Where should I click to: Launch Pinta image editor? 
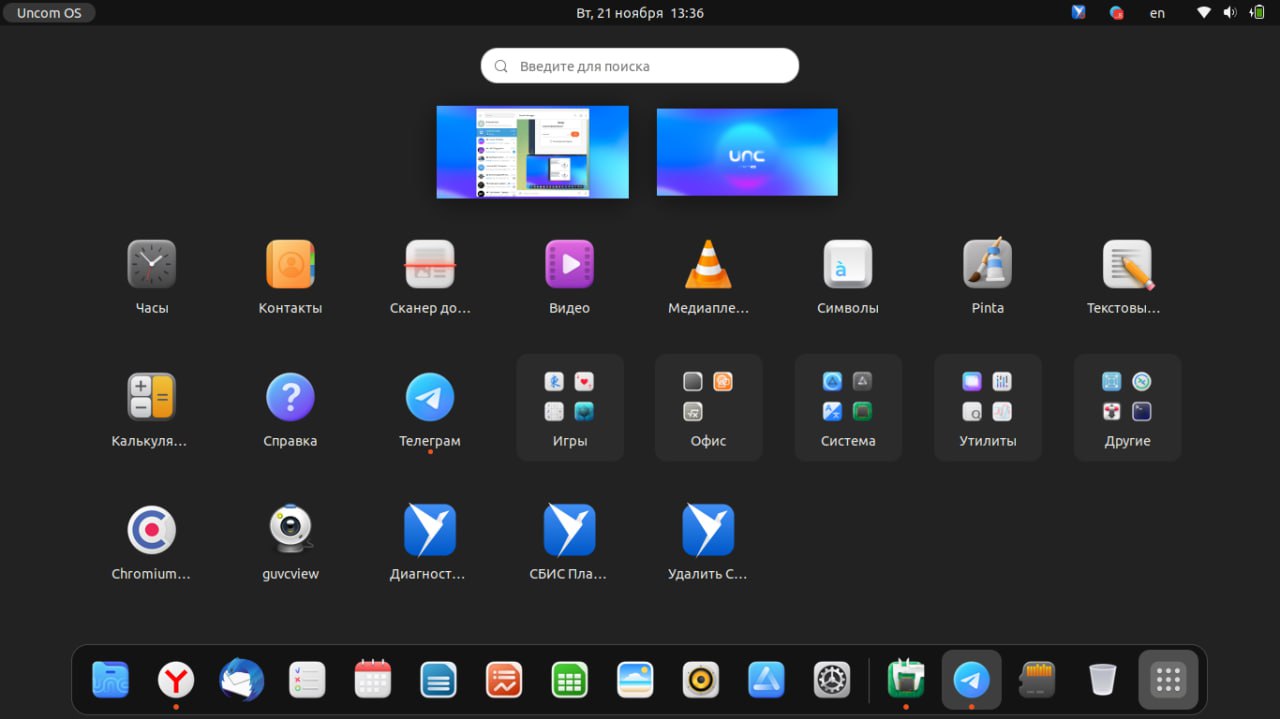pyautogui.click(x=987, y=265)
